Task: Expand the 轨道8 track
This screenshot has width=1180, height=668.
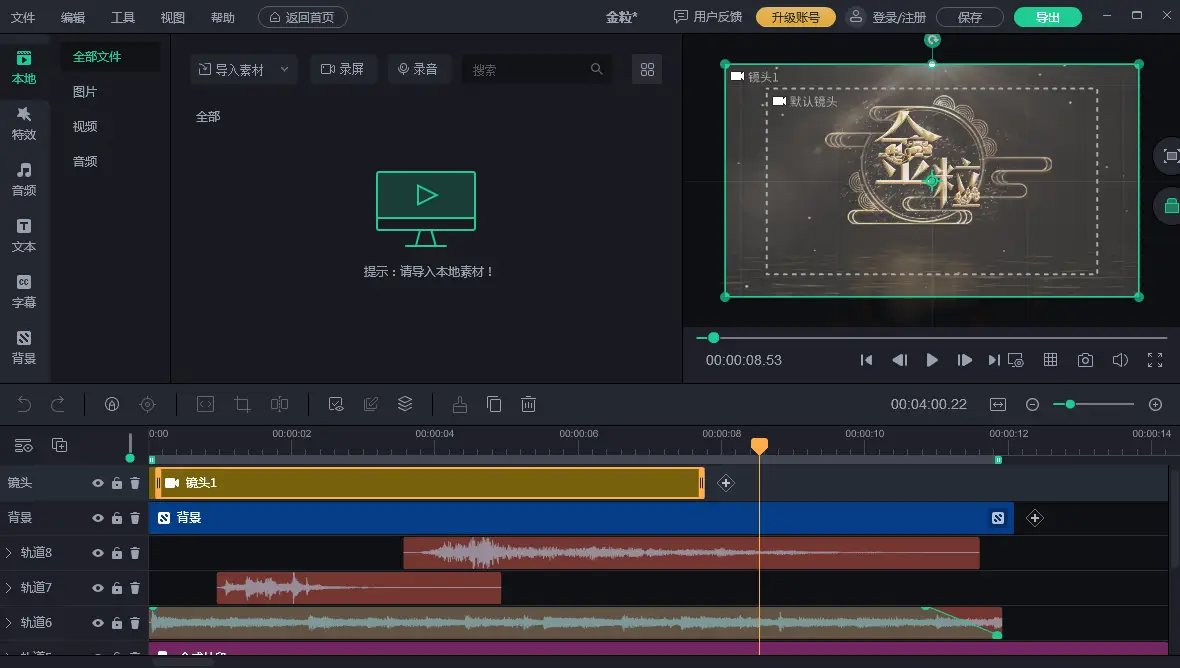Action: point(9,553)
